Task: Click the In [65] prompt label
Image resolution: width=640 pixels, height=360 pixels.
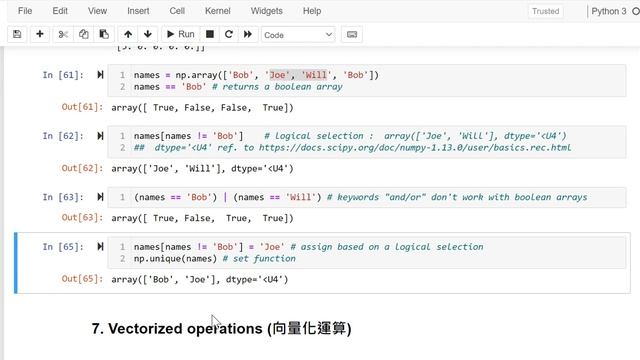Action: 63,247
